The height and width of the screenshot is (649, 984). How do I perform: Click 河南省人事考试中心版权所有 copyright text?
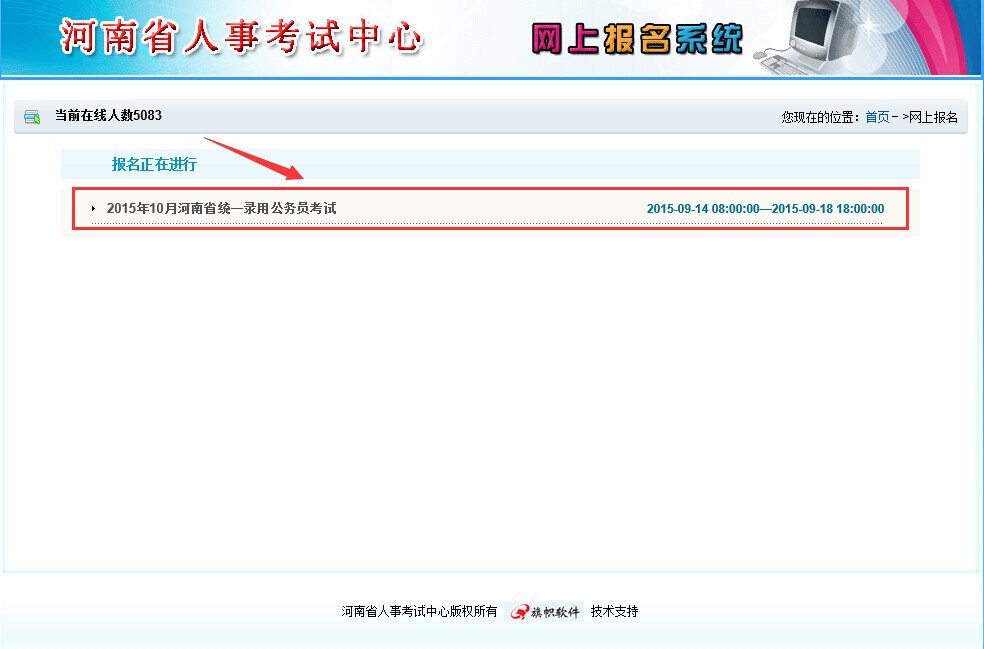click(419, 612)
